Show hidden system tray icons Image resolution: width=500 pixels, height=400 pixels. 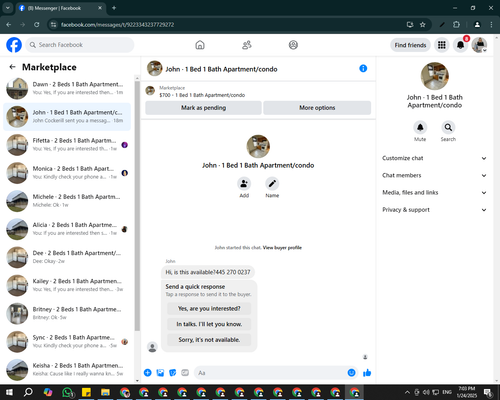coord(407,392)
